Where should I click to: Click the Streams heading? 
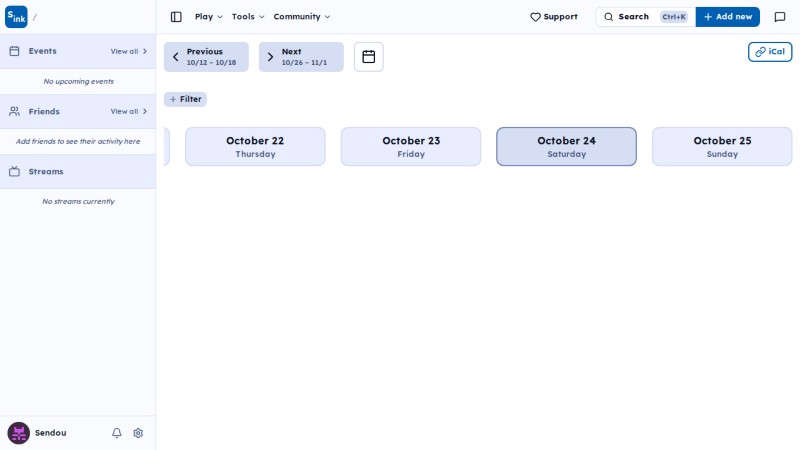46,171
